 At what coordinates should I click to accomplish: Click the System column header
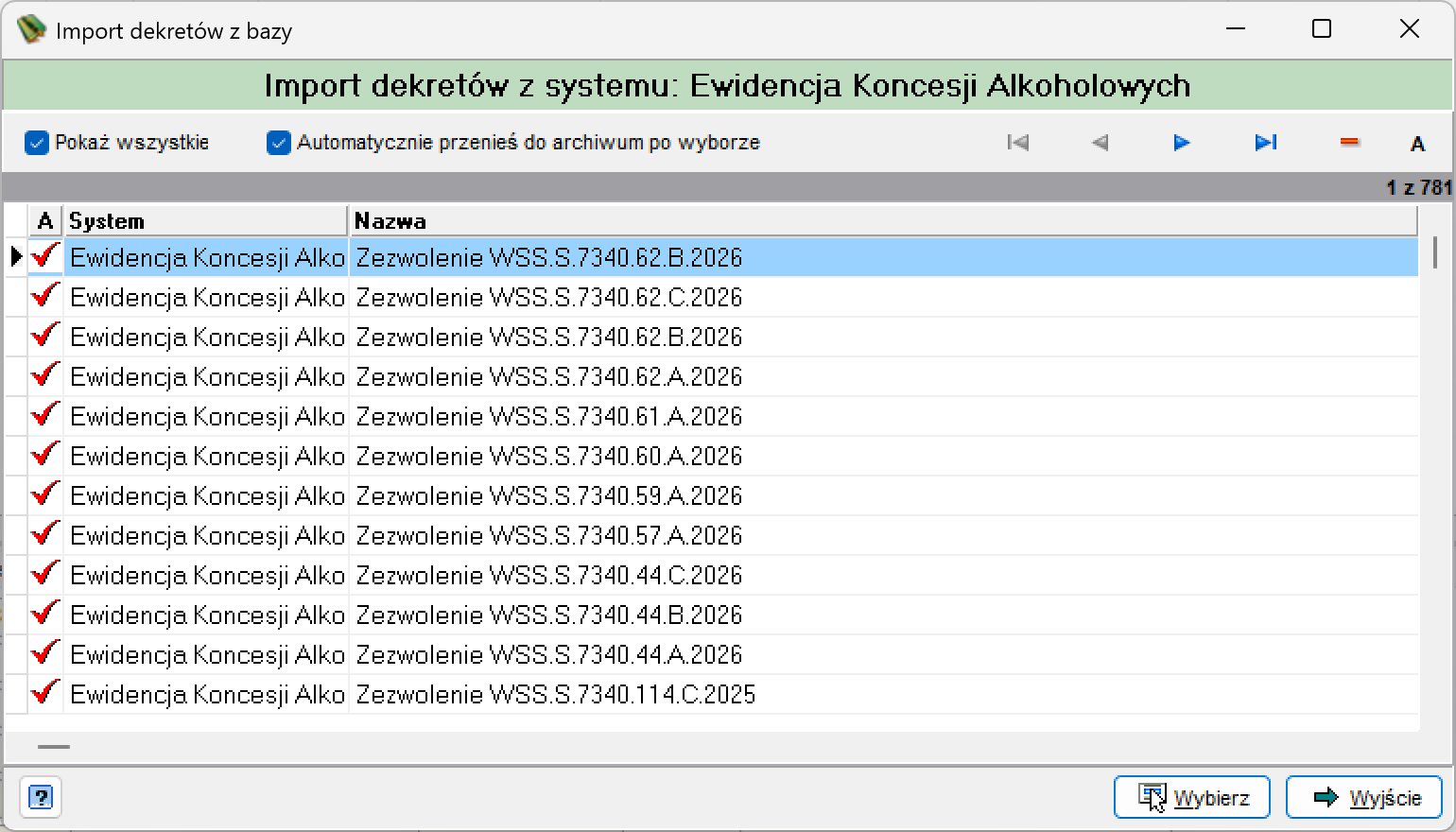point(205,221)
